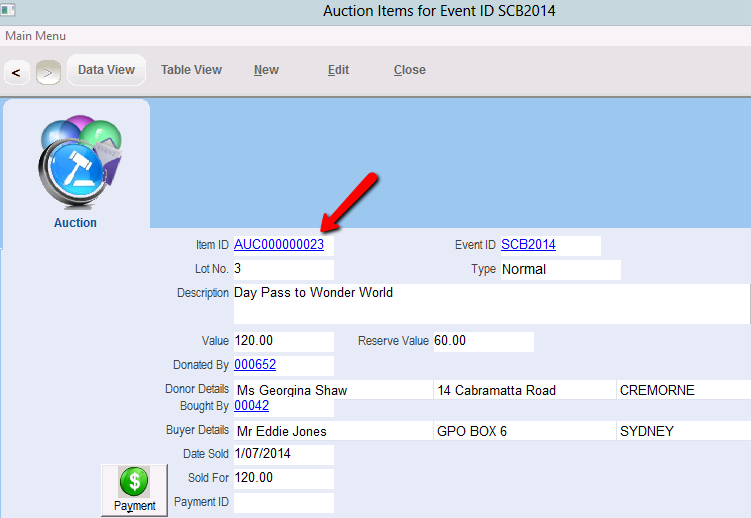
Task: Click the Date Sold field
Action: [282, 455]
